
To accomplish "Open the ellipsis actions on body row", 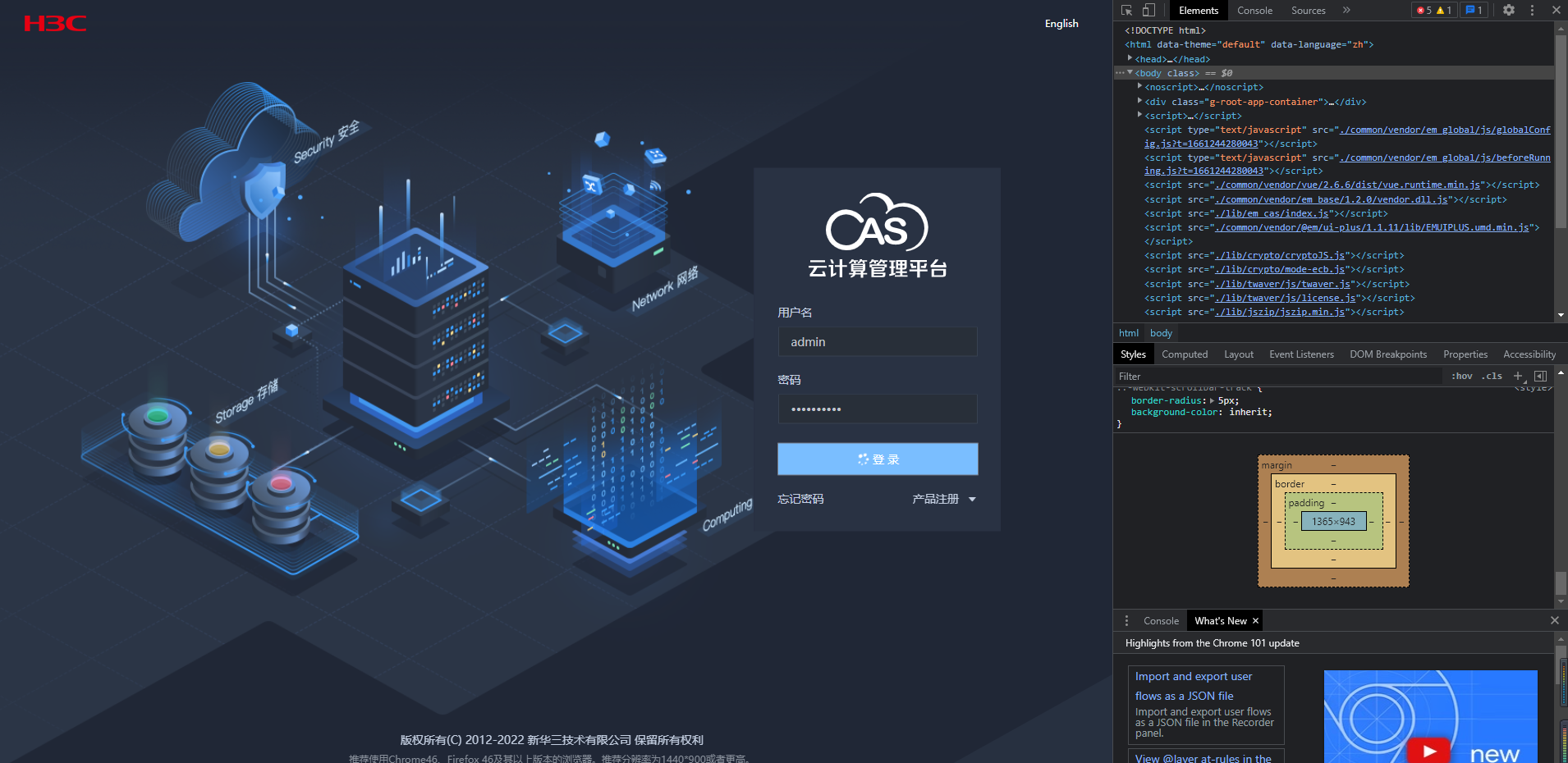I will point(1120,73).
